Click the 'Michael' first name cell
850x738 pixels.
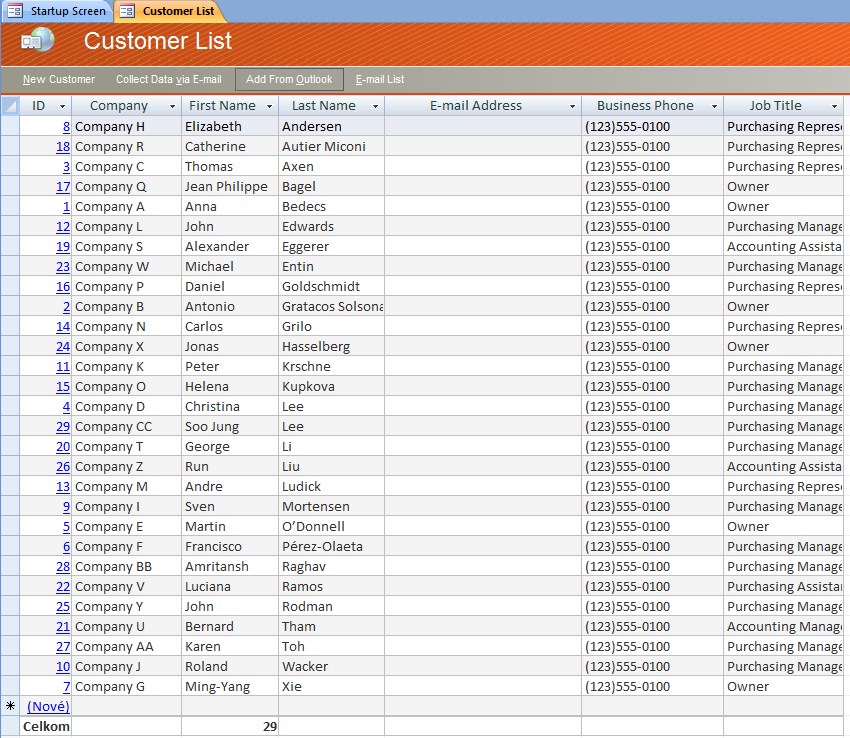coord(230,267)
